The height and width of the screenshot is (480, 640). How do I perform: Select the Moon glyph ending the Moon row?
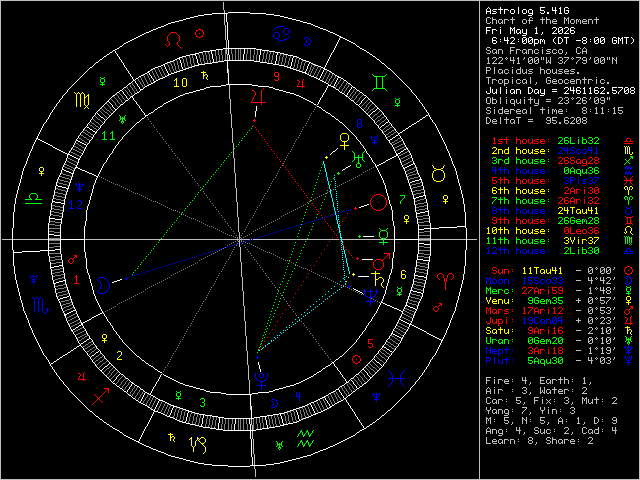pyautogui.click(x=629, y=280)
